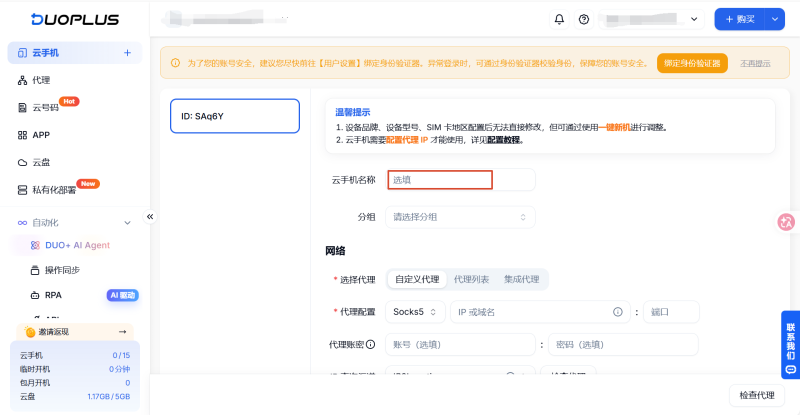This screenshot has height=415, width=800.
Task: Click the 代理 network icon
Action: [x=22, y=80]
